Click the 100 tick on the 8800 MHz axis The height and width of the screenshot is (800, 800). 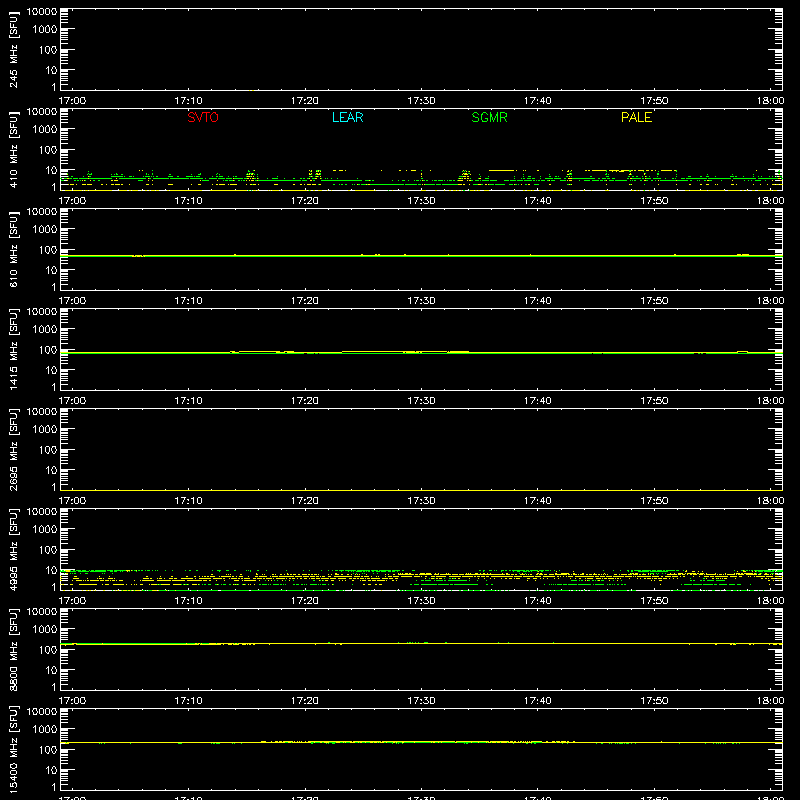click(x=48, y=650)
